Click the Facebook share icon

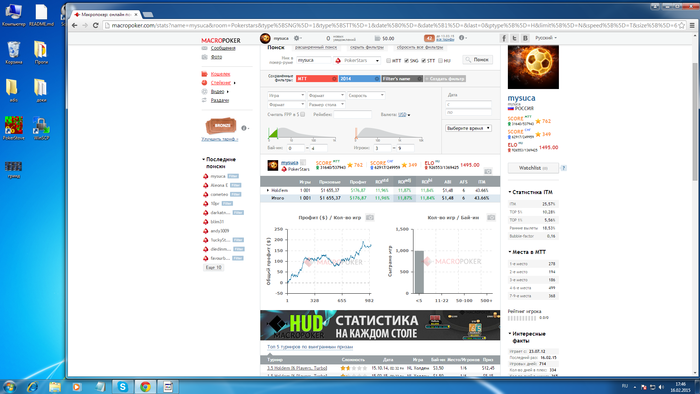(504, 38)
